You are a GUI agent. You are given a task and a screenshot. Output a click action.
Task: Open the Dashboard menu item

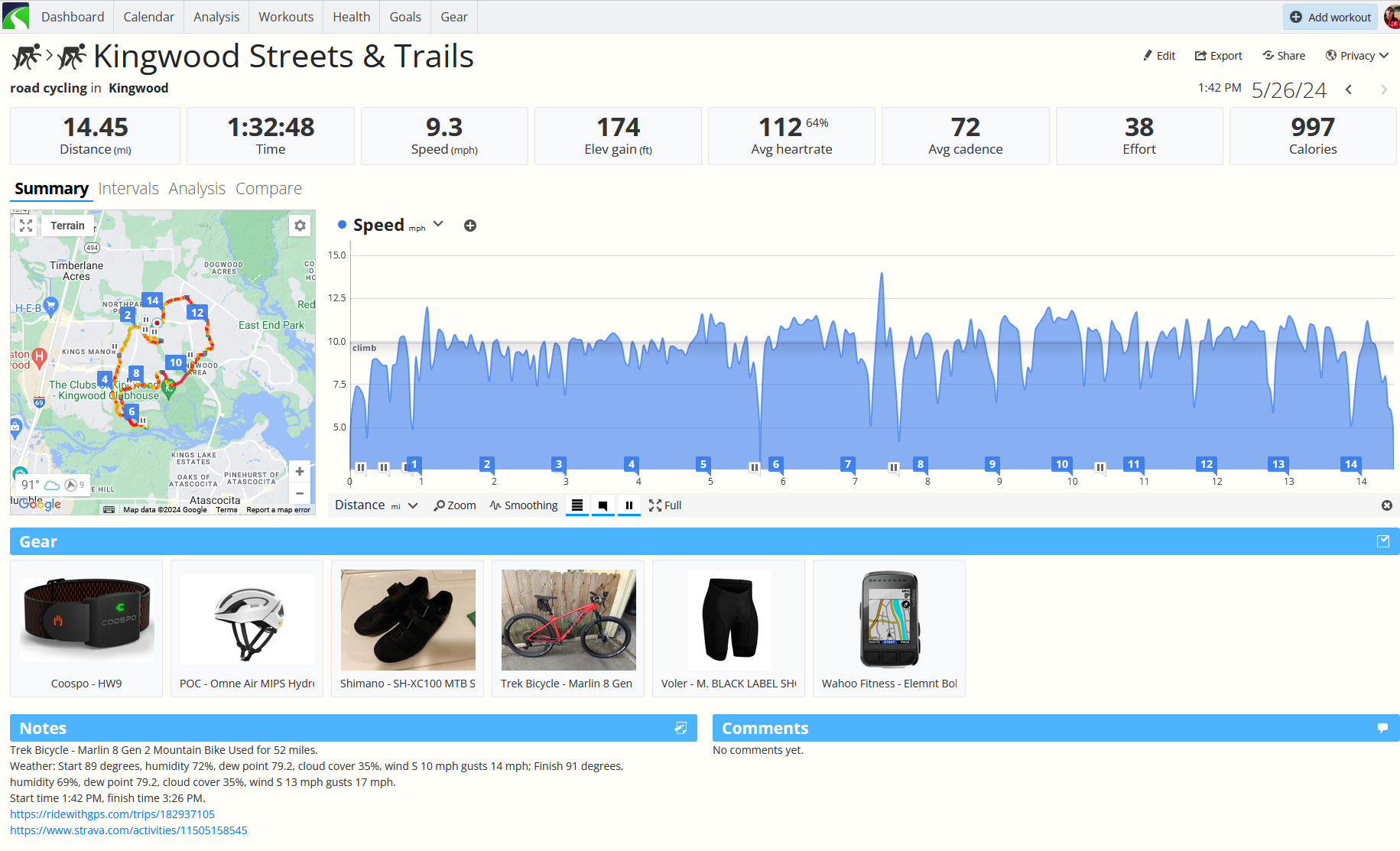tap(73, 17)
